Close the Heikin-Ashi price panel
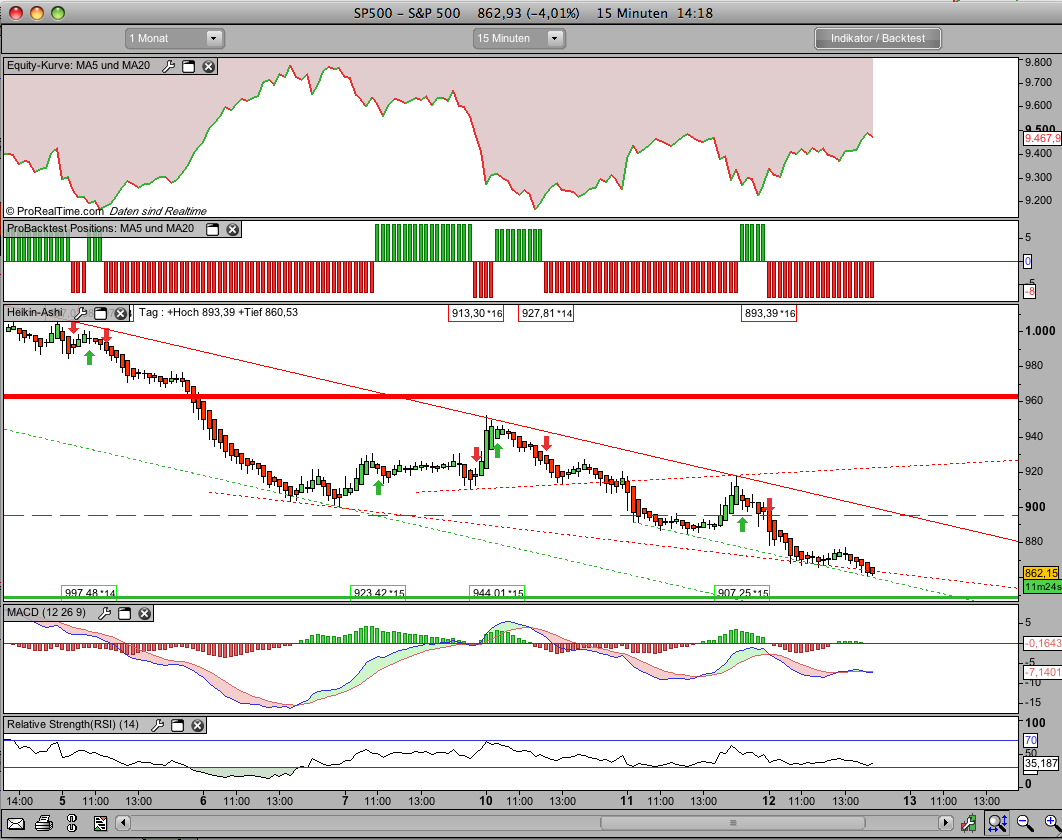The height and width of the screenshot is (840, 1062). (x=120, y=313)
